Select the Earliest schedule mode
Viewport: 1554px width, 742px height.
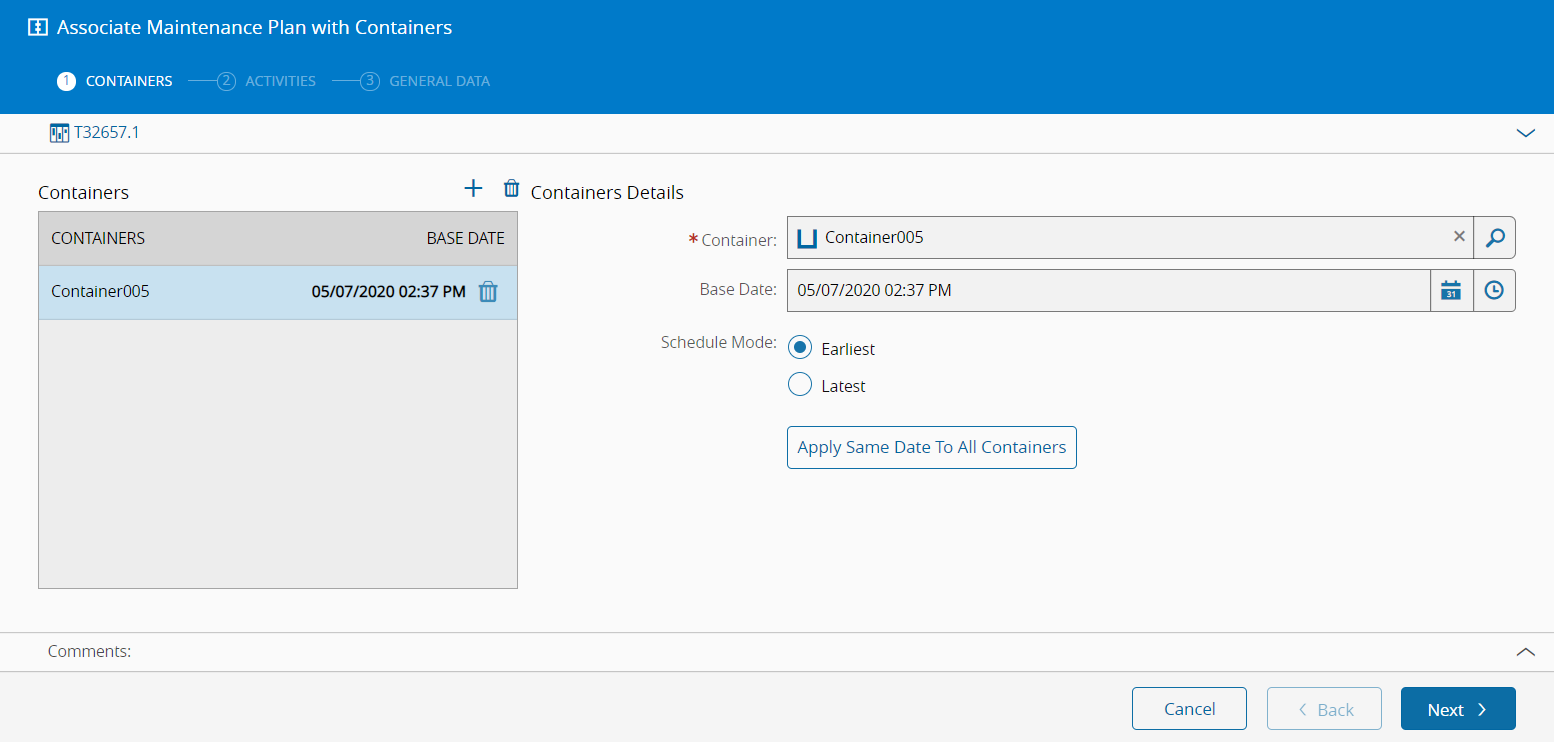800,348
